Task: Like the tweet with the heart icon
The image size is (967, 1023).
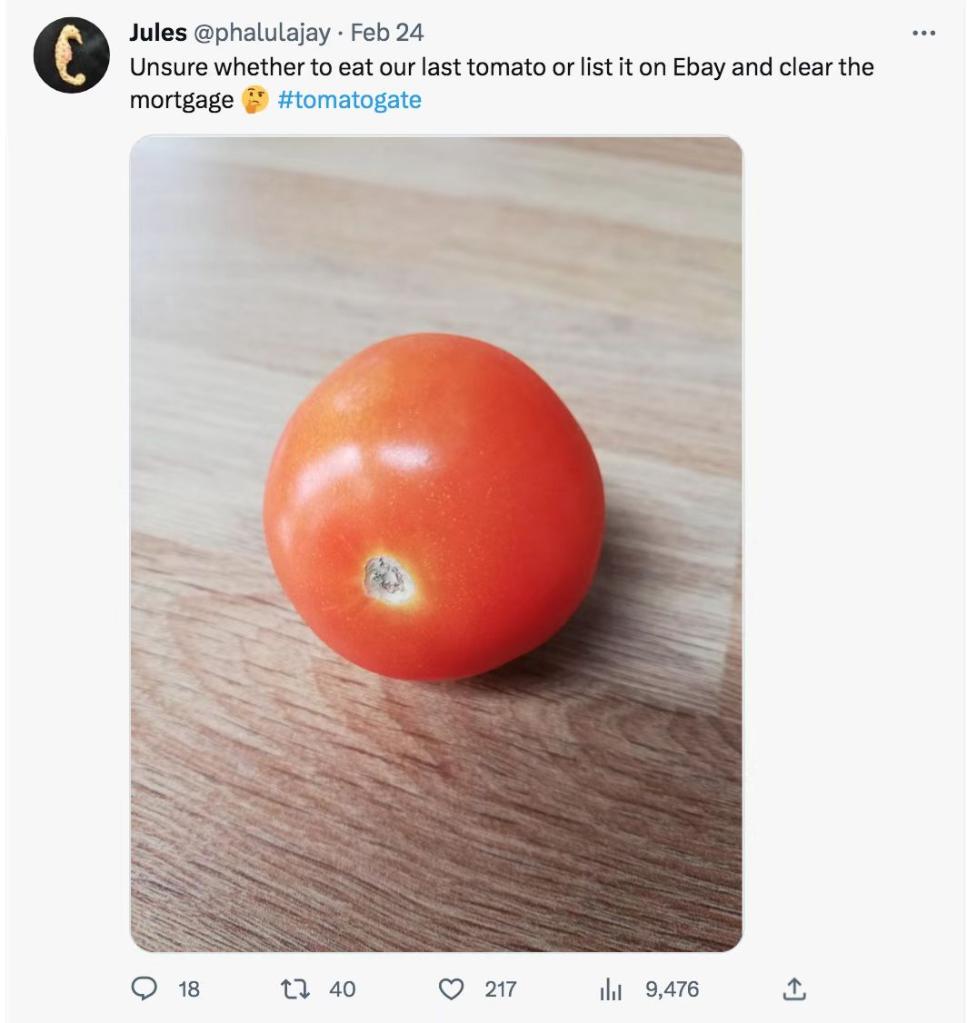Action: pyautogui.click(x=453, y=989)
